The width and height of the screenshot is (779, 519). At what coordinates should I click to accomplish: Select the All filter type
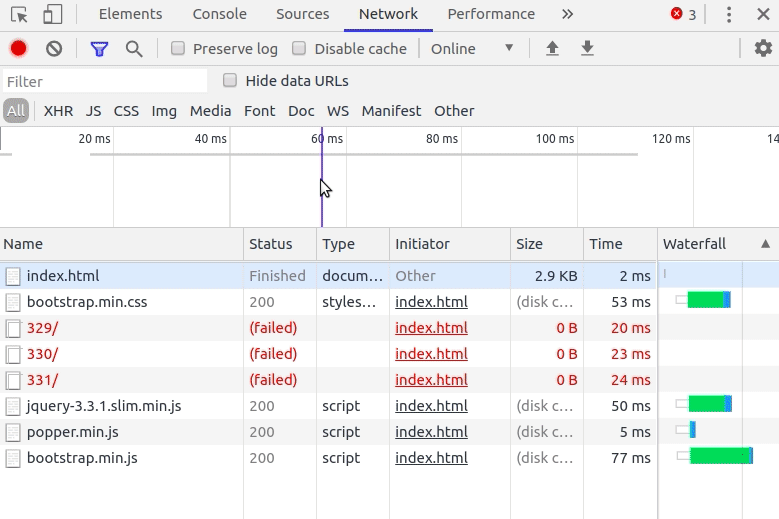click(16, 111)
